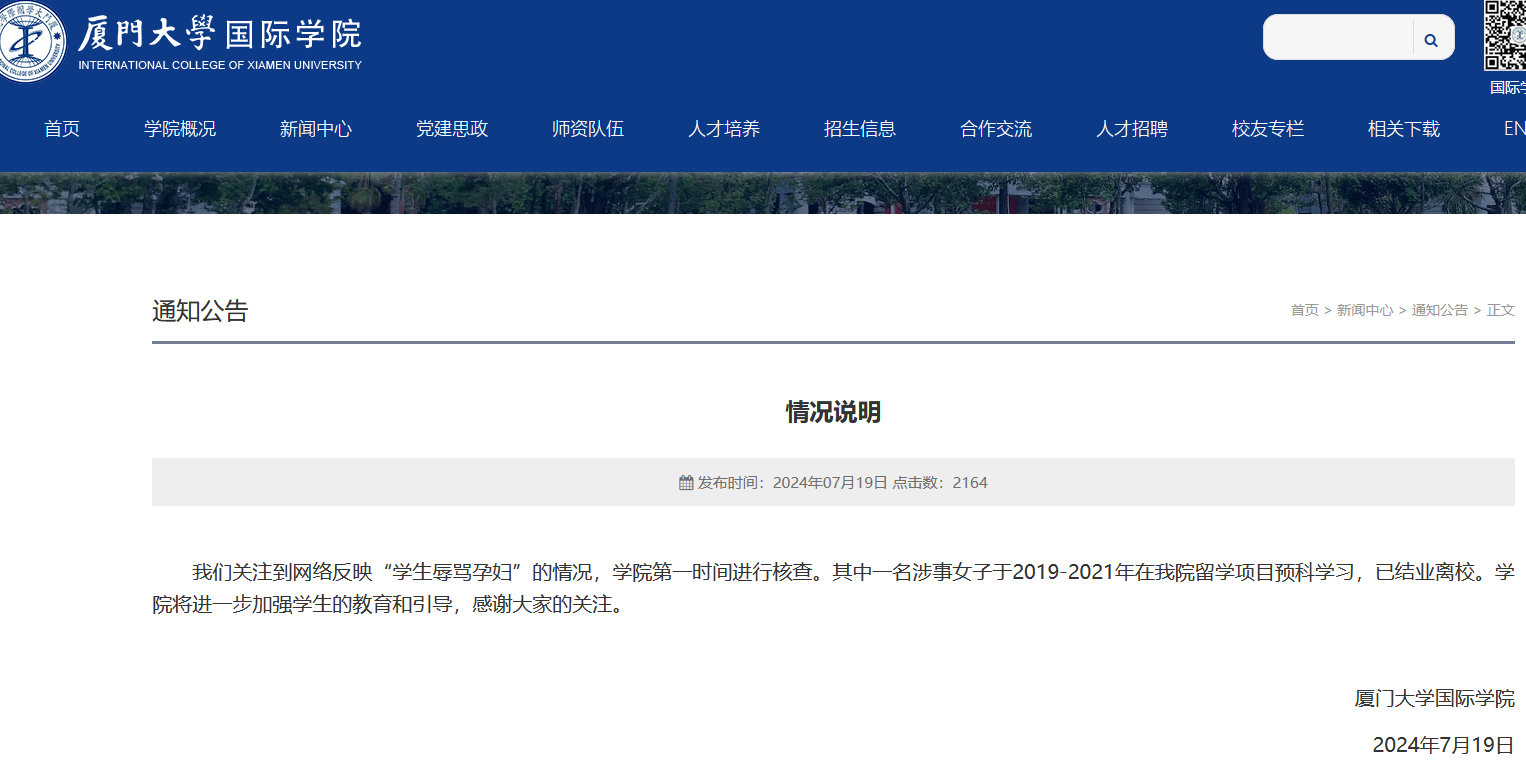This screenshot has width=1526, height=773.
Task: Switch to the EN language link
Action: point(1514,129)
